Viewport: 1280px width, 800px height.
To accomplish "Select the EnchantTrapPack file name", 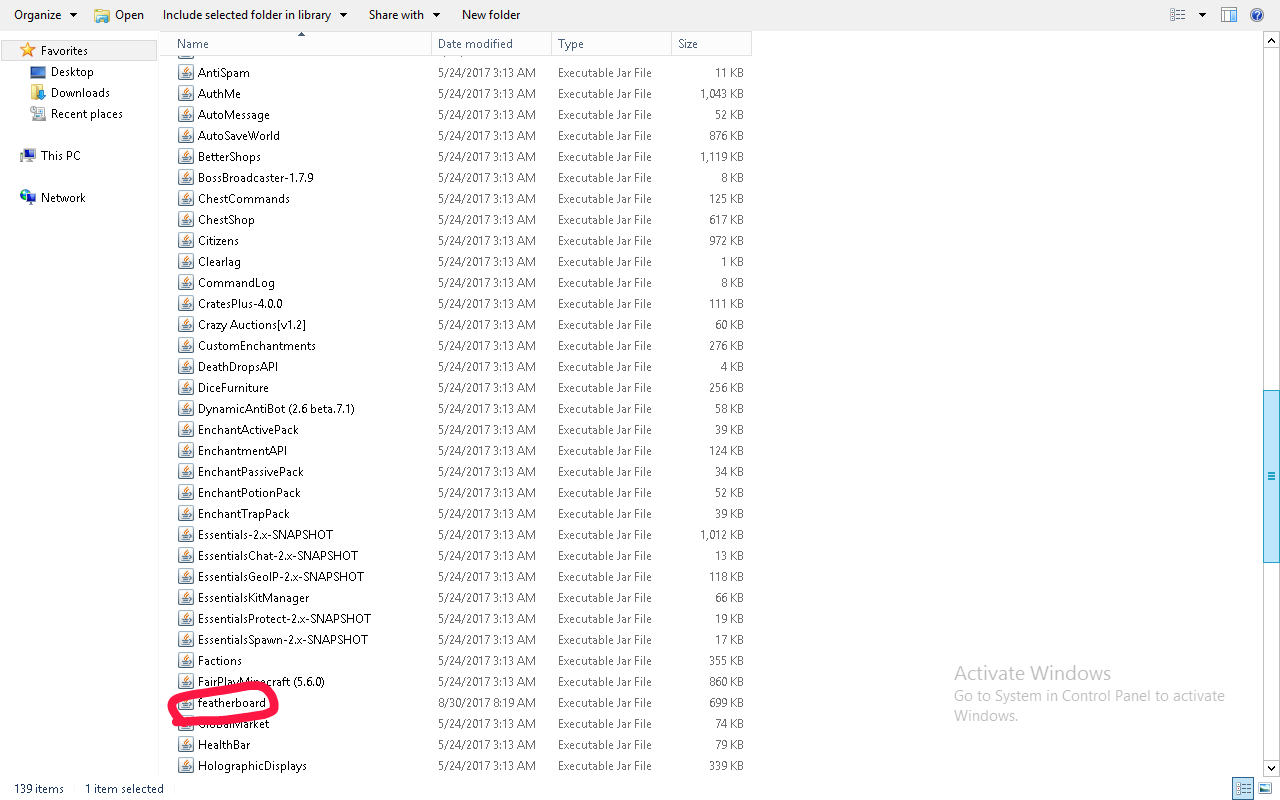I will [244, 514].
